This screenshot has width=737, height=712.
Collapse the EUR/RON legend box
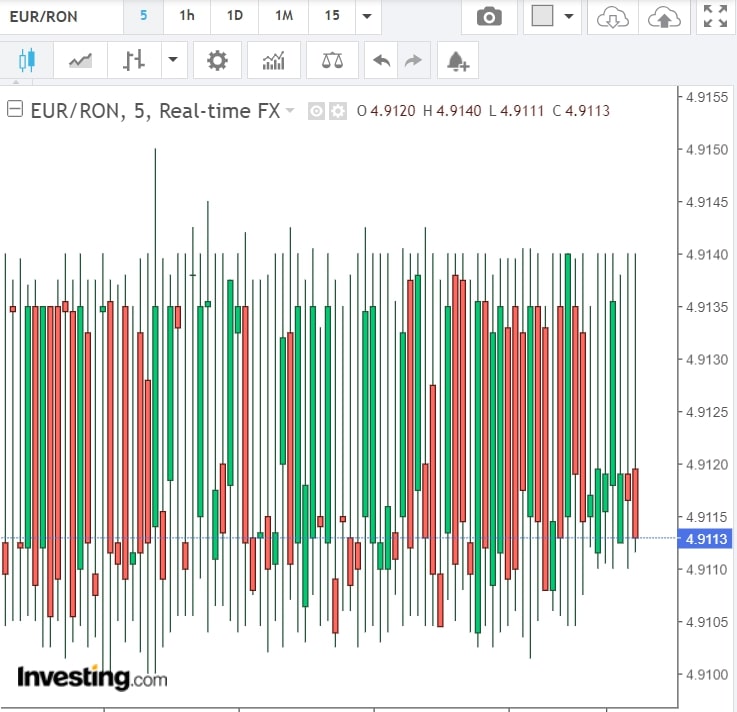[x=15, y=110]
